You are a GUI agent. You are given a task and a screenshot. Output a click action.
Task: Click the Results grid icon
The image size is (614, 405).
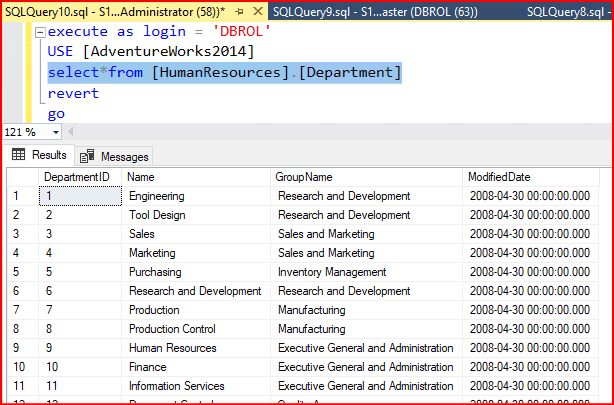[x=19, y=155]
